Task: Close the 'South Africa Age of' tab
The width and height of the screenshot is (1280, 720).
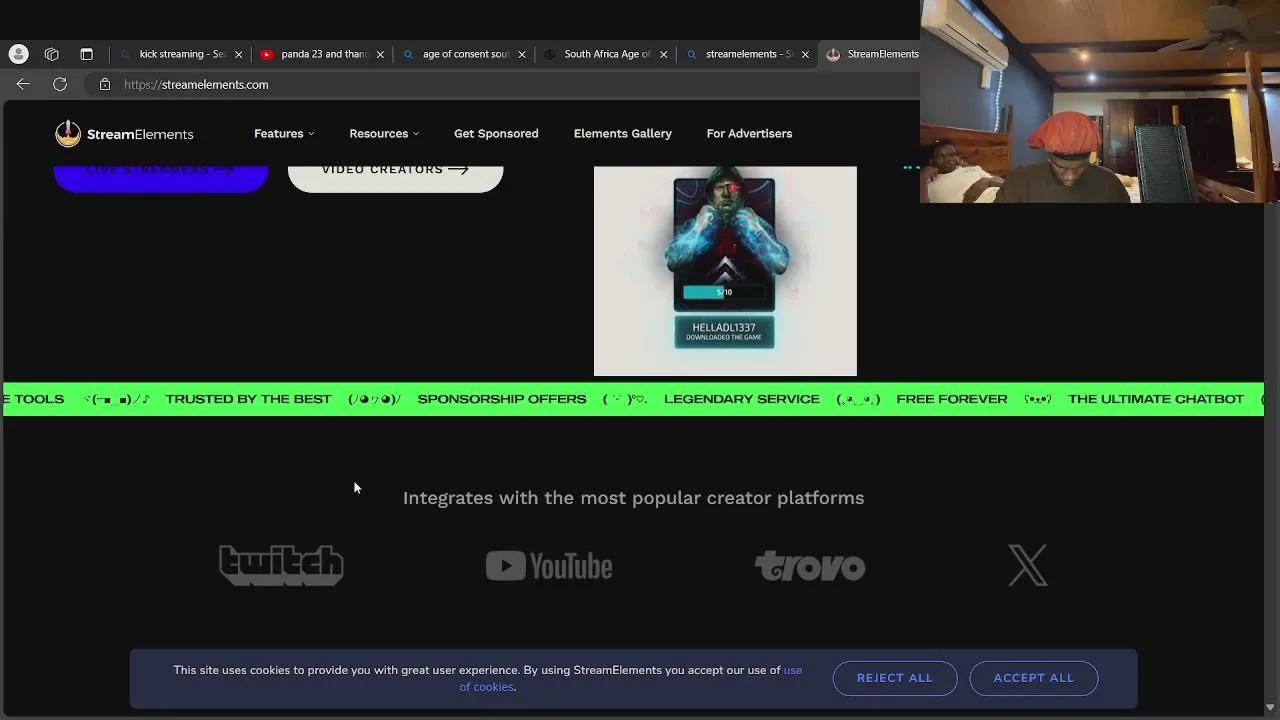Action: tap(664, 54)
